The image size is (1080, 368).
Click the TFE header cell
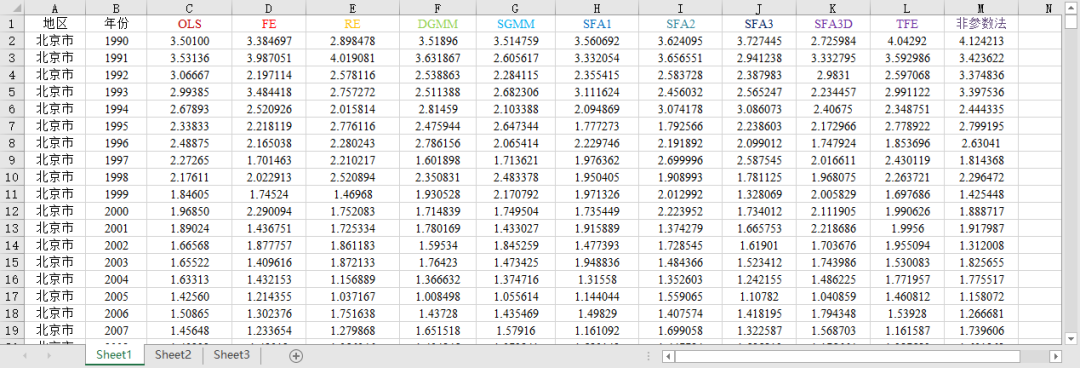[907, 23]
